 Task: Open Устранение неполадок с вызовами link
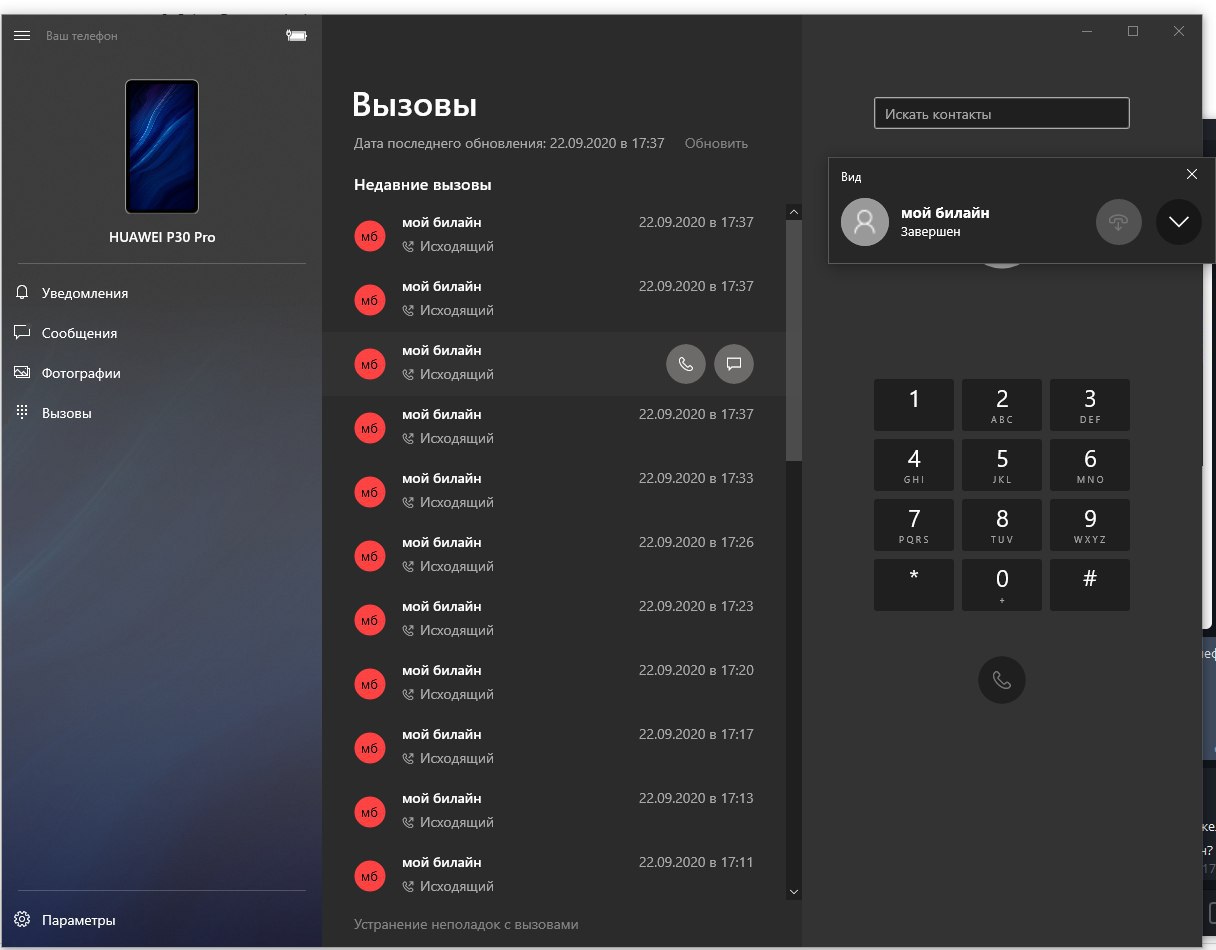click(466, 924)
